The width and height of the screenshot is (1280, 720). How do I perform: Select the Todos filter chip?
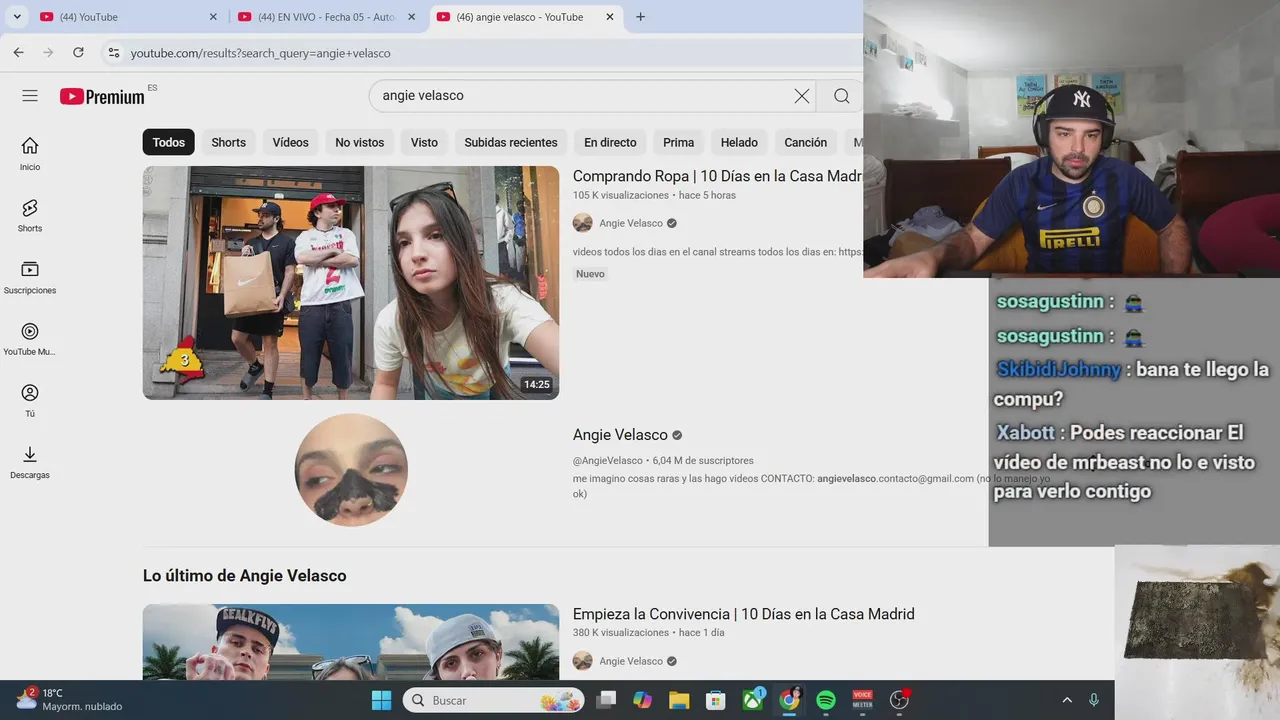coord(168,142)
